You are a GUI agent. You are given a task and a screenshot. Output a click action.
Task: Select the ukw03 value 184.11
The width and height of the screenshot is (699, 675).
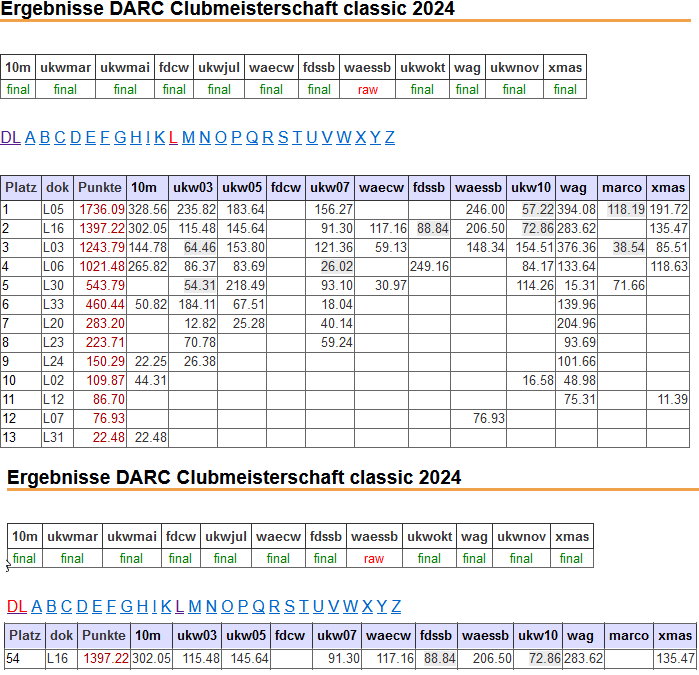click(197, 304)
